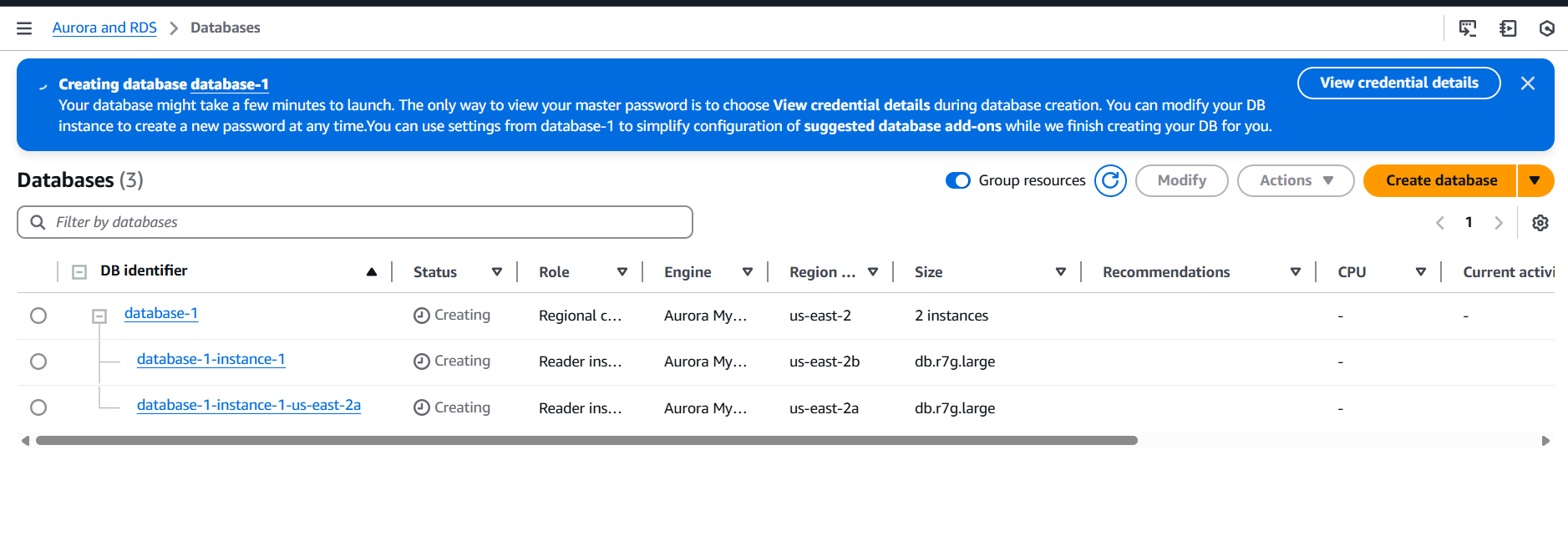Click the search magnifier icon
Image resolution: width=1568 pixels, height=536 pixels.
(38, 222)
